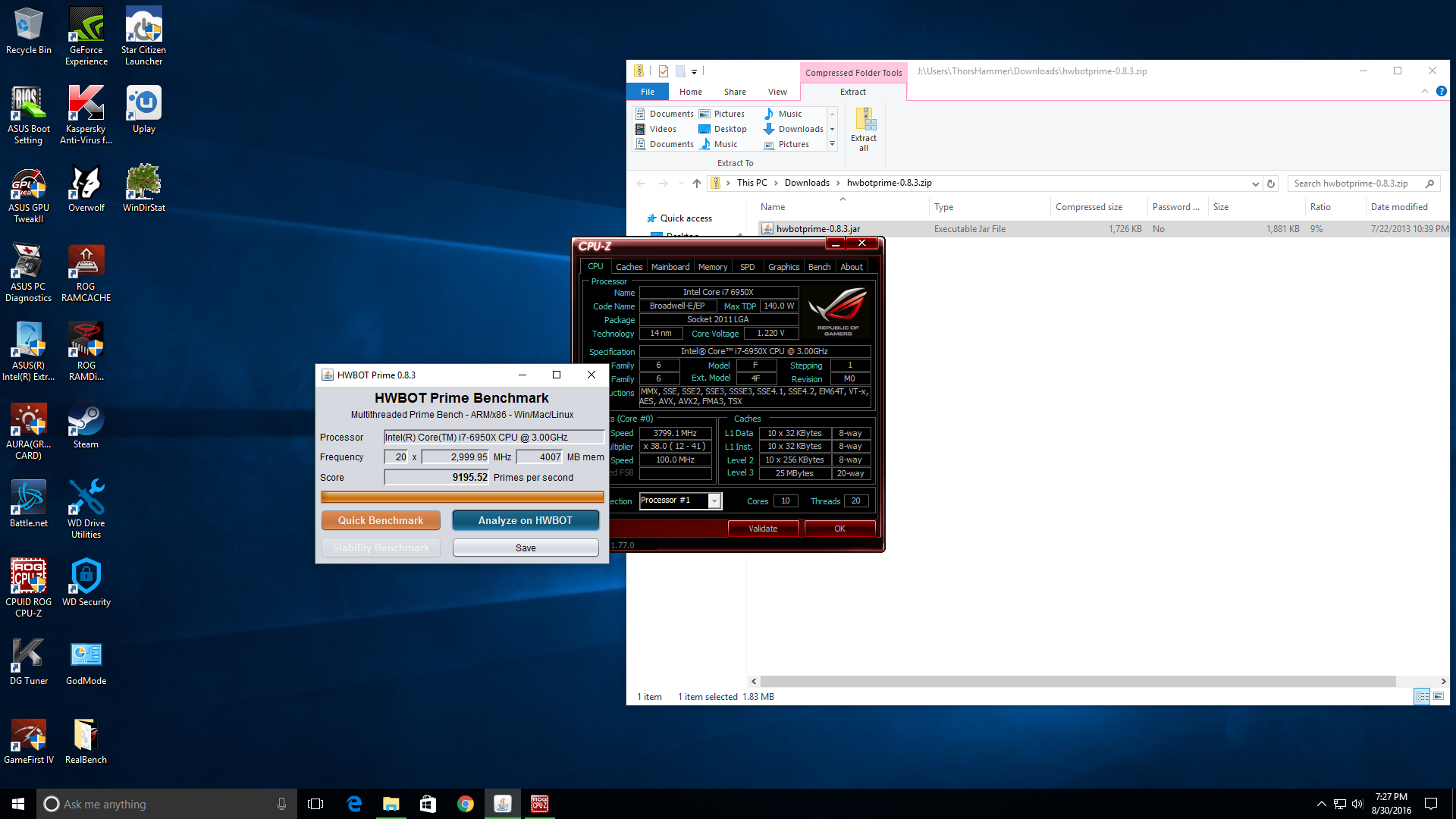The width and height of the screenshot is (1456, 819).
Task: Open Bench tab in CPU-Z
Action: pyautogui.click(x=819, y=267)
